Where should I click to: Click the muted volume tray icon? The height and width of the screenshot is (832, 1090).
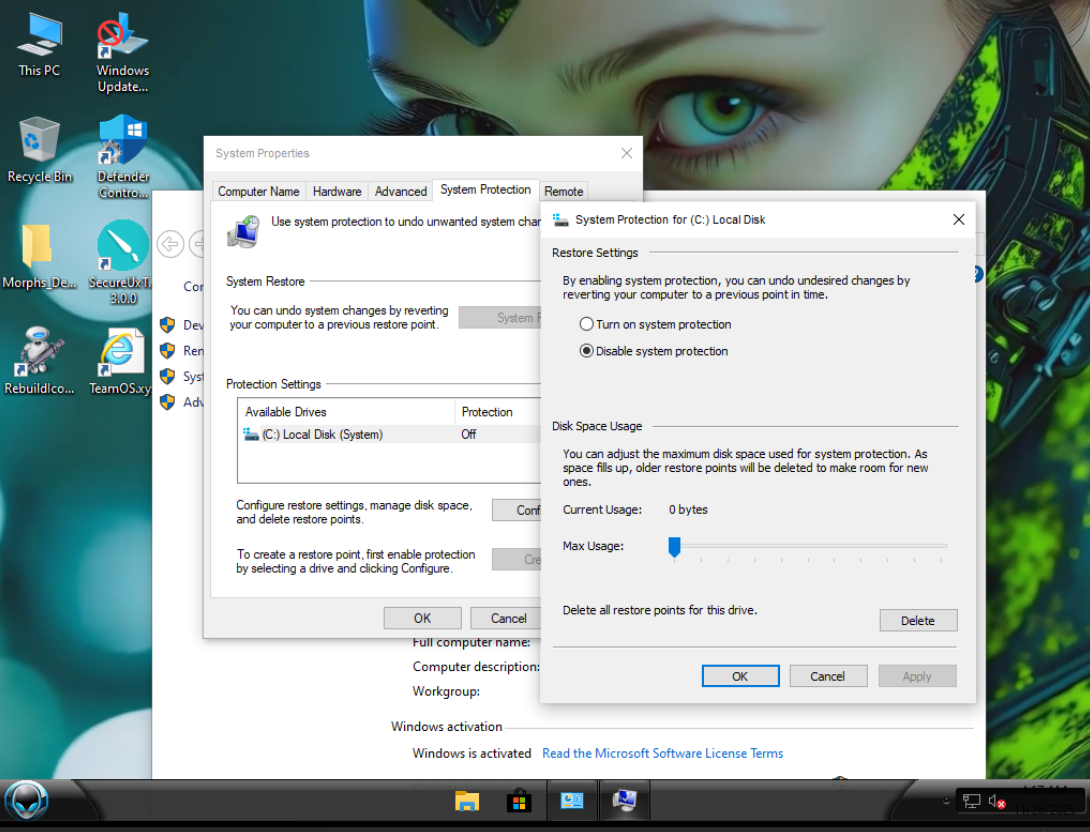[996, 801]
